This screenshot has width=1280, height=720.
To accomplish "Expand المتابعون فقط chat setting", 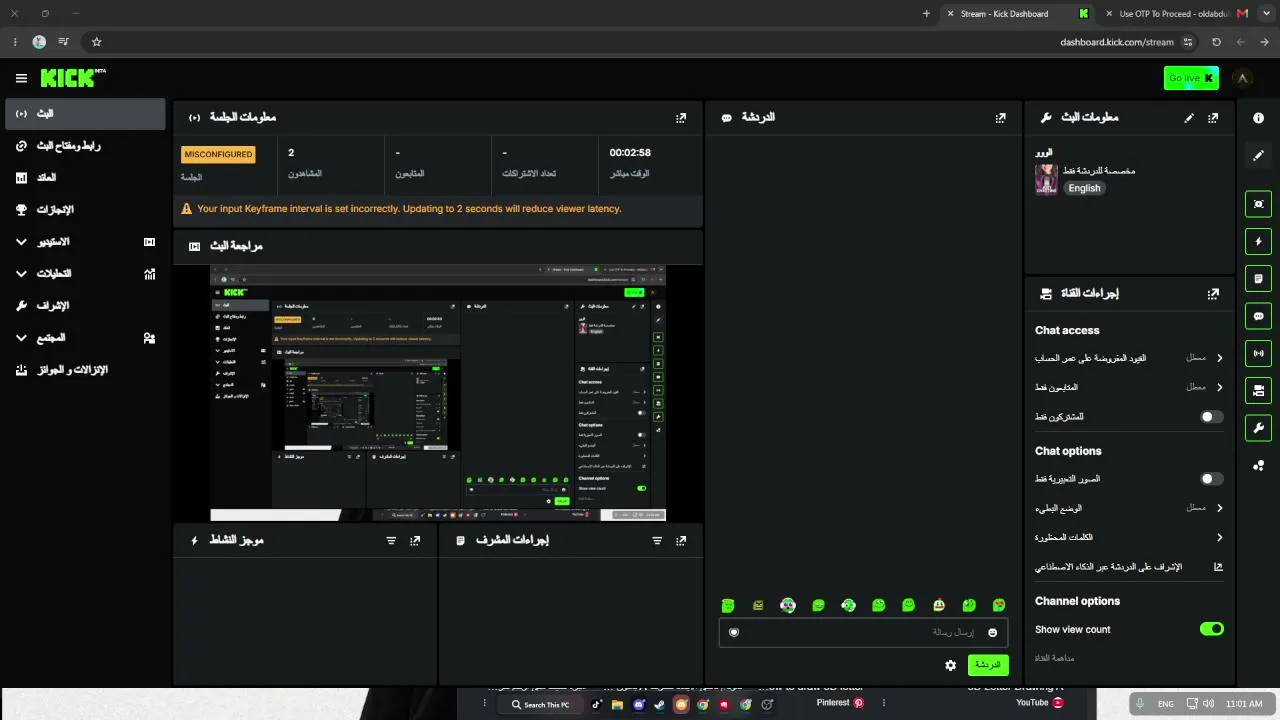I will click(x=1129, y=387).
